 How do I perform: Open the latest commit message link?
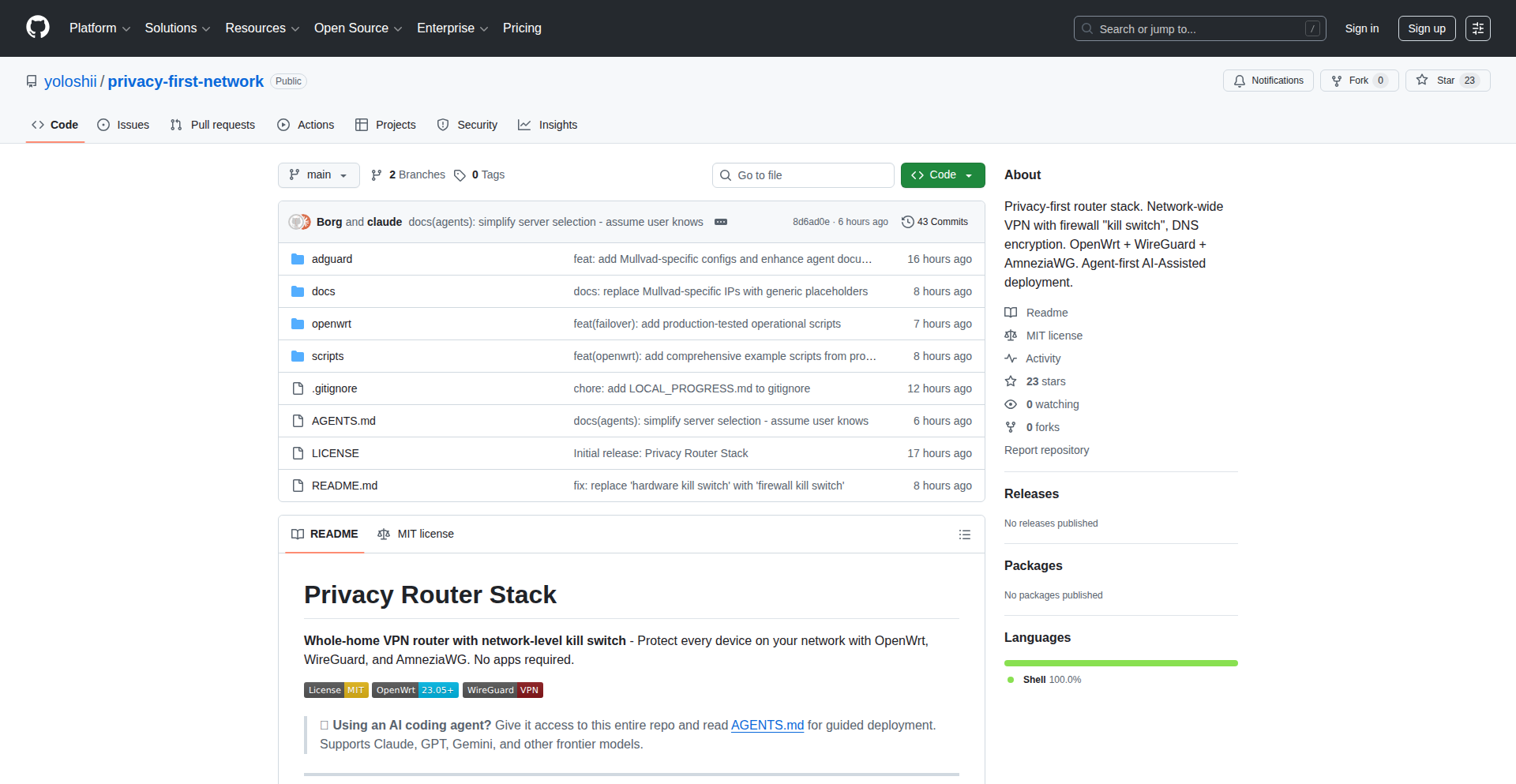pyautogui.click(x=556, y=222)
